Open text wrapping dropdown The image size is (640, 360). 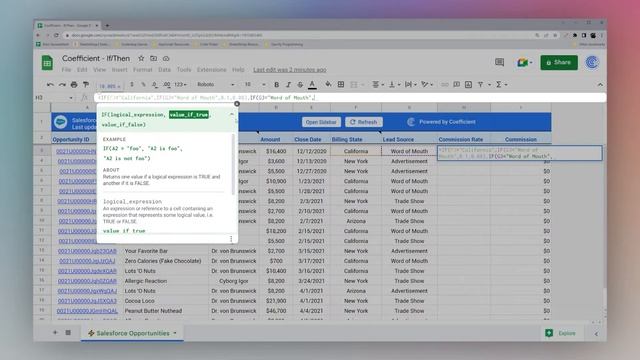[x=410, y=84]
